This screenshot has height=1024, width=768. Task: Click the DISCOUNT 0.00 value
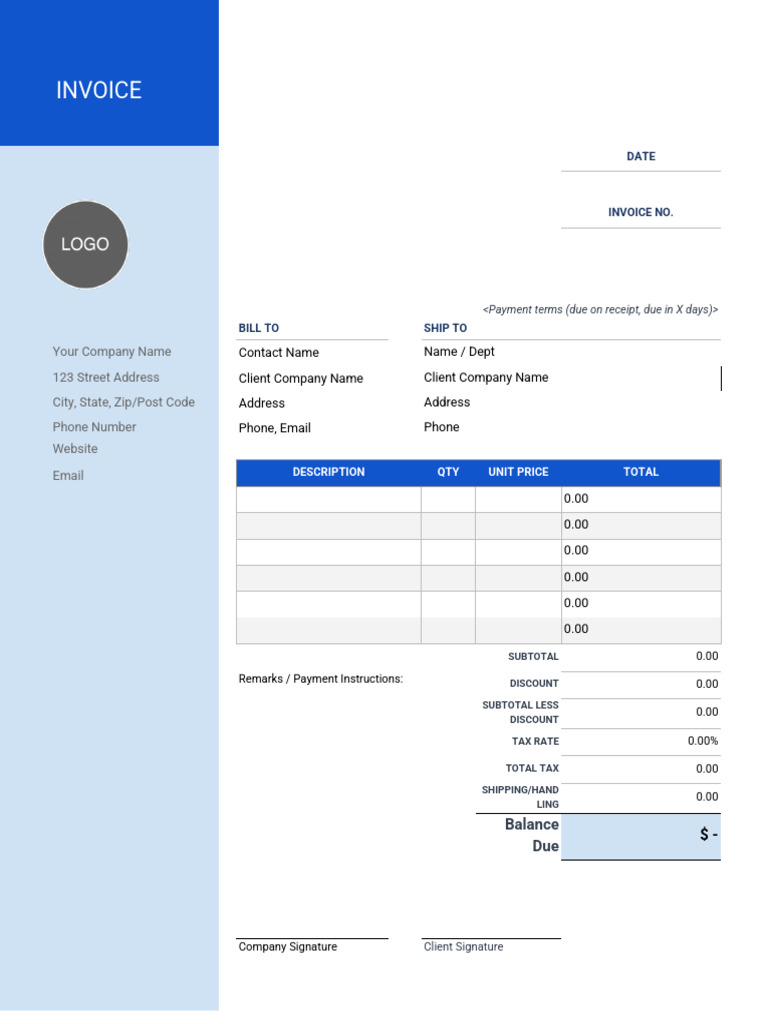click(707, 684)
